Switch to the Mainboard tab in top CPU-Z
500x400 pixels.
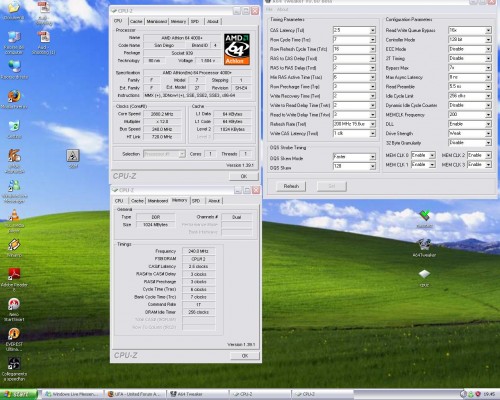tap(156, 21)
